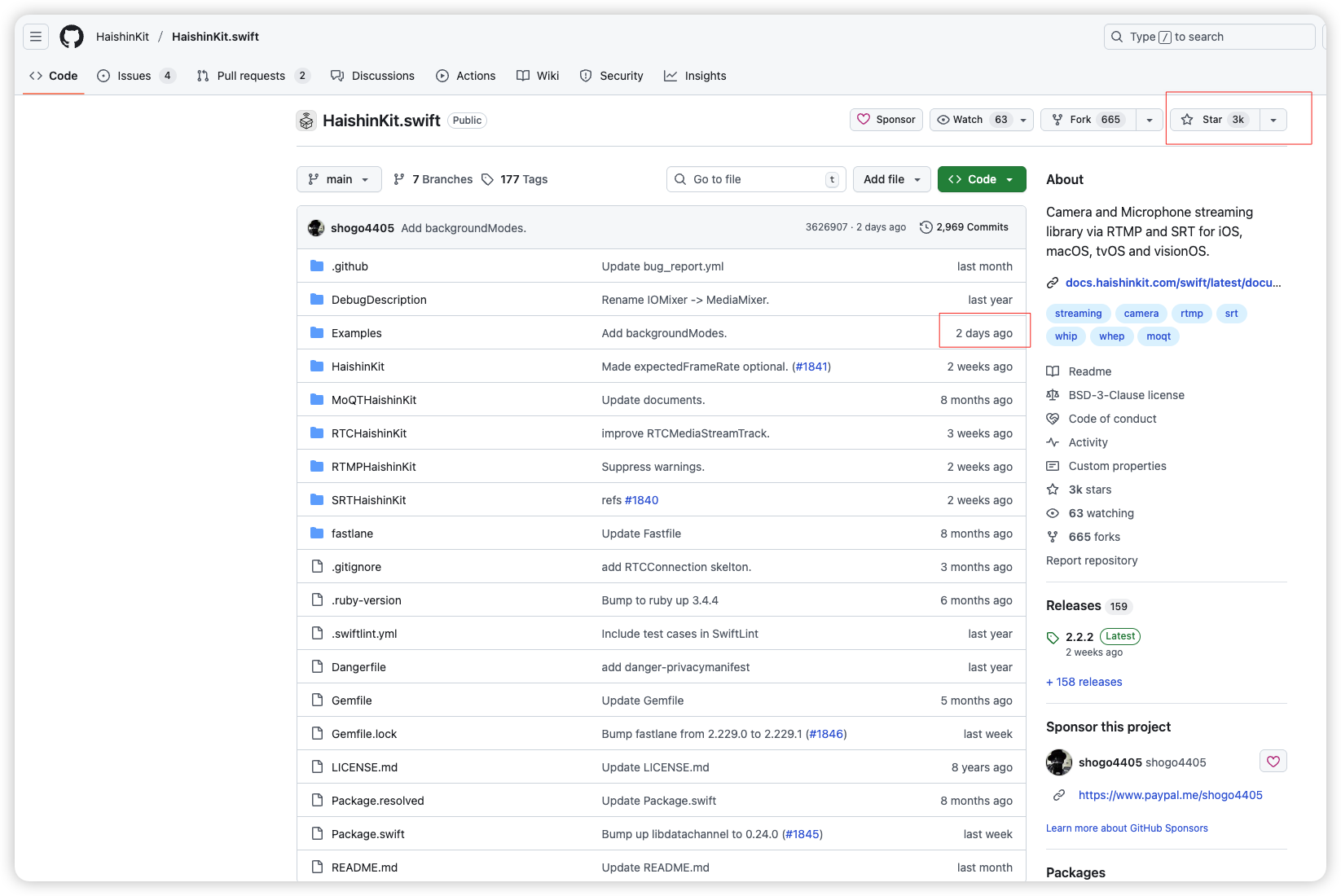1341x896 pixels.
Task: Open the Add file dropdown
Action: (x=892, y=179)
